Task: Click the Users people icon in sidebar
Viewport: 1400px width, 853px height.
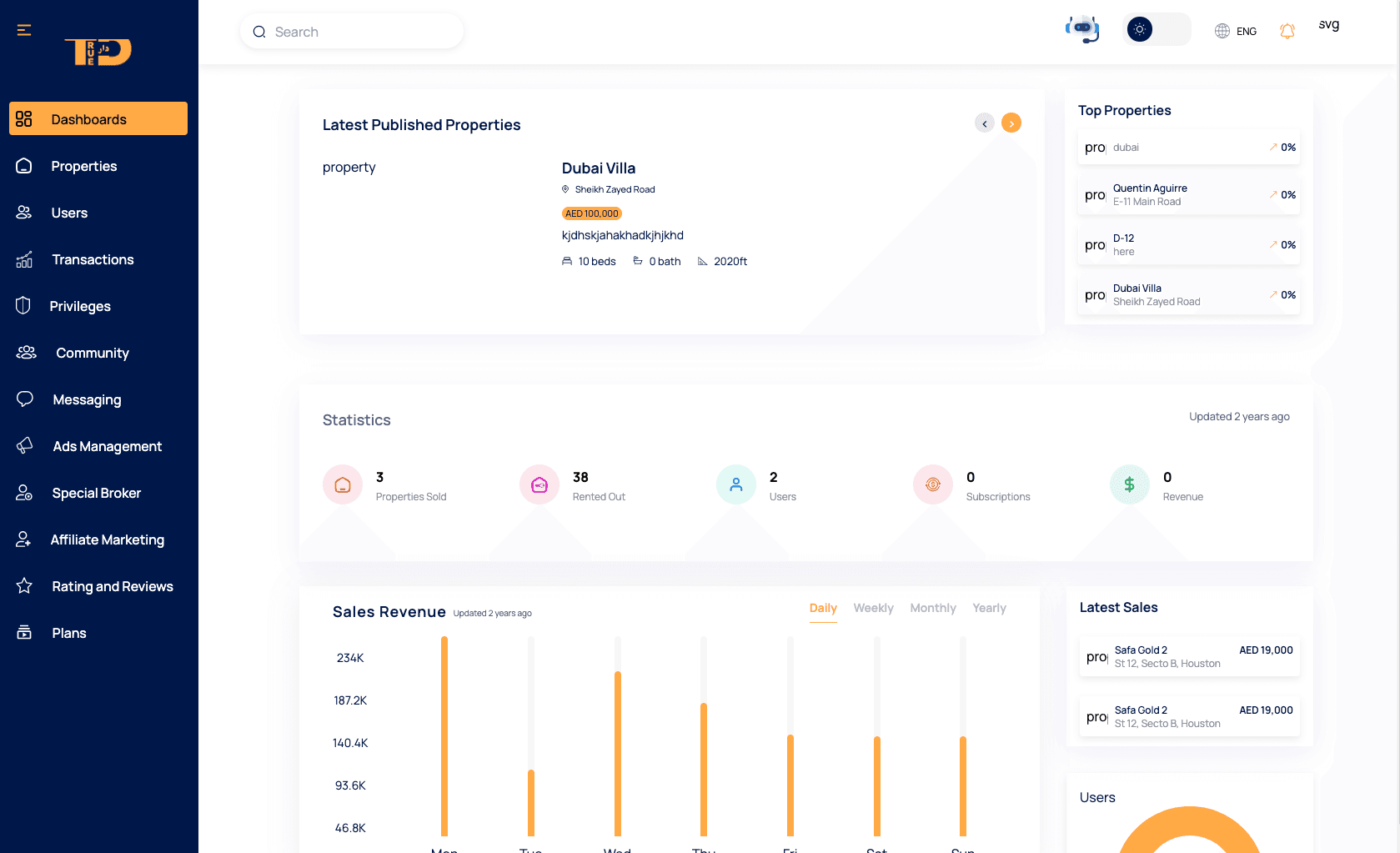Action: click(24, 213)
